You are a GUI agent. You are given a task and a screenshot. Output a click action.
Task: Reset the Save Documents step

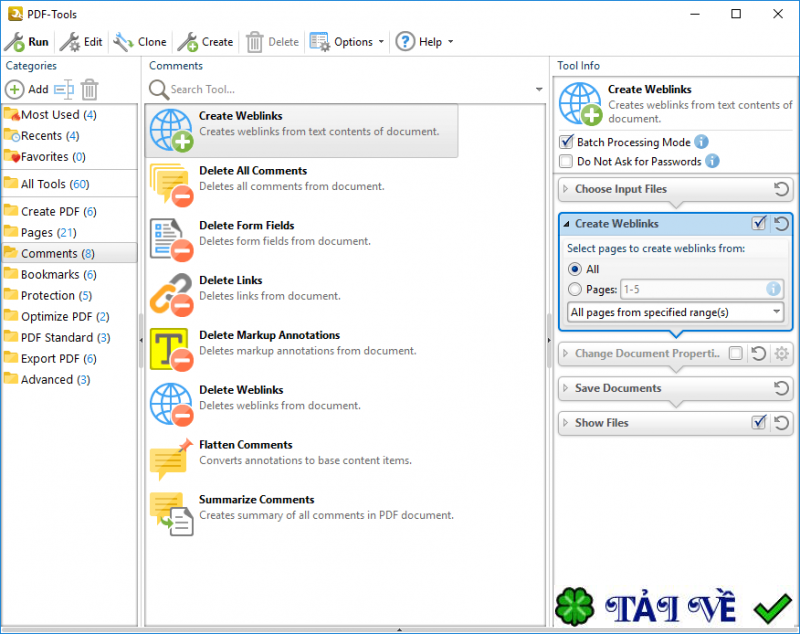782,388
